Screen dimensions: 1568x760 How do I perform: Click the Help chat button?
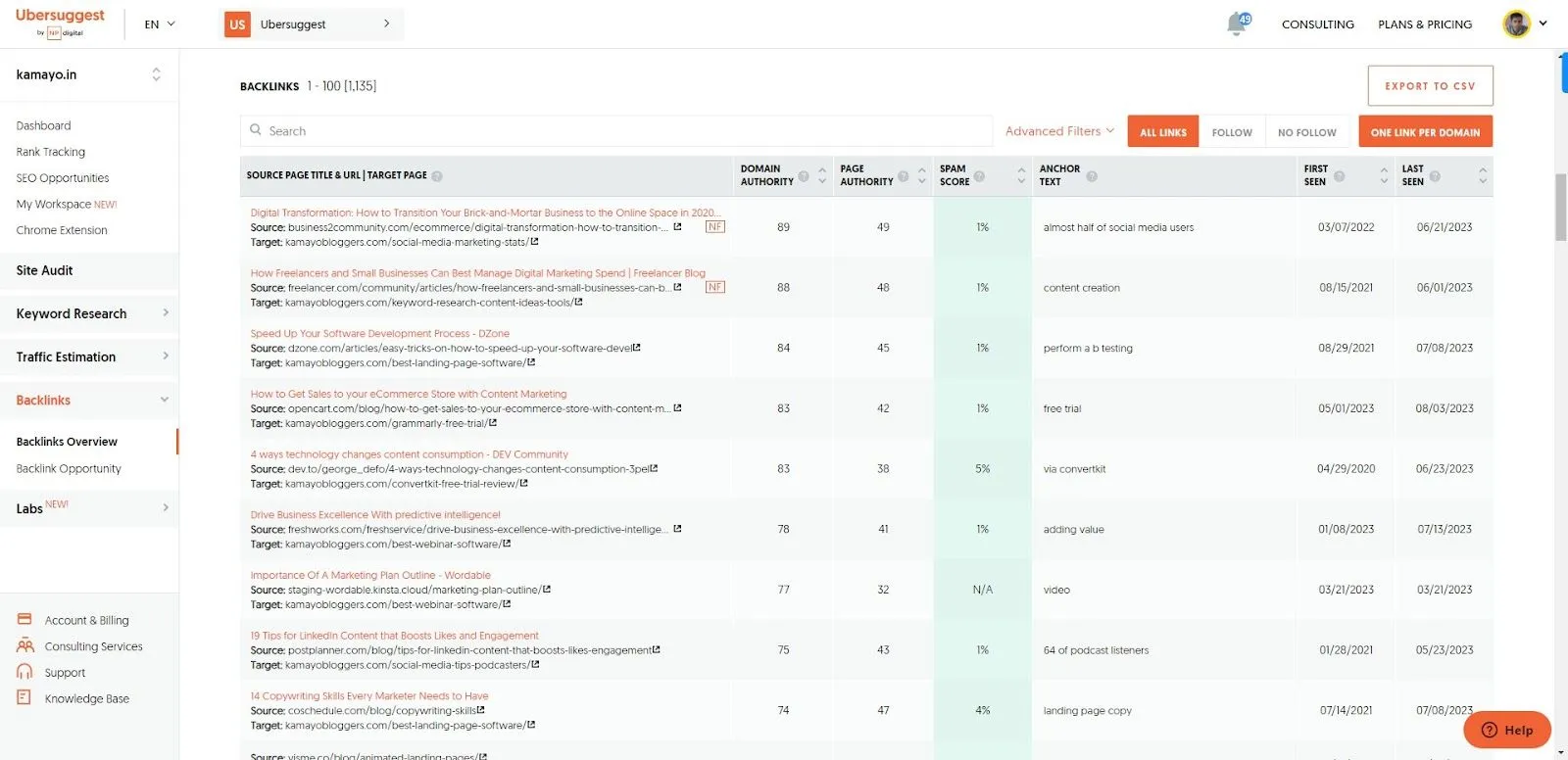pos(1507,730)
